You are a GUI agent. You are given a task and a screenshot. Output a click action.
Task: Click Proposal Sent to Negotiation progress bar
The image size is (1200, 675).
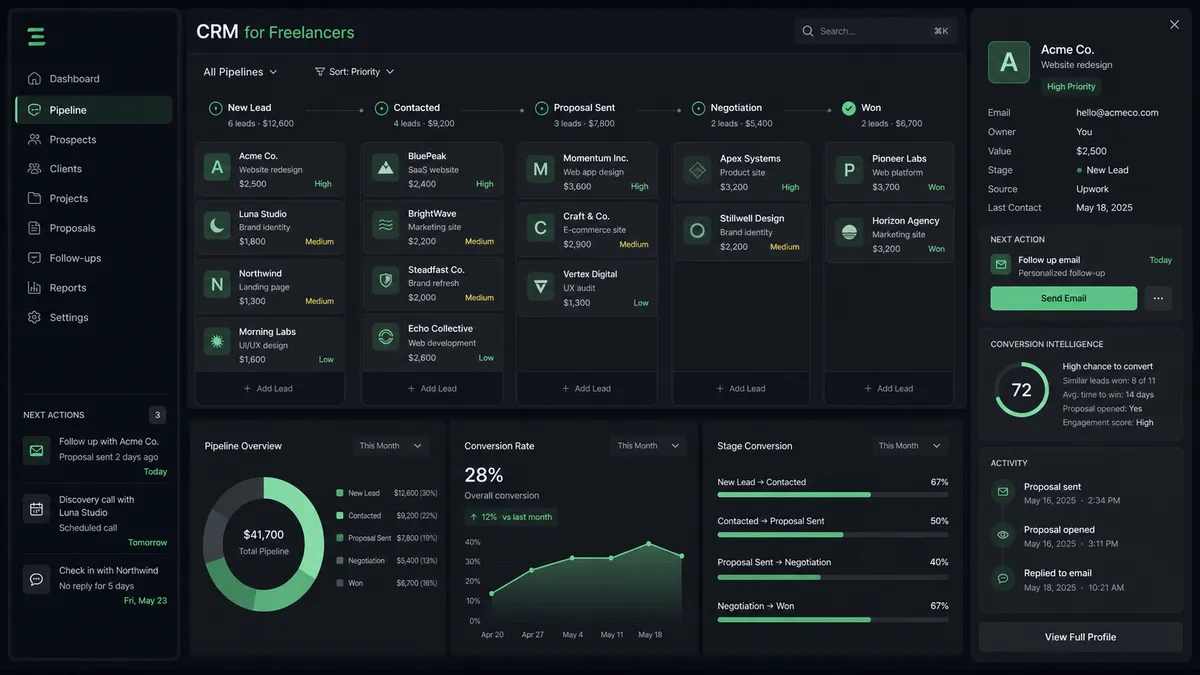pyautogui.click(x=833, y=577)
